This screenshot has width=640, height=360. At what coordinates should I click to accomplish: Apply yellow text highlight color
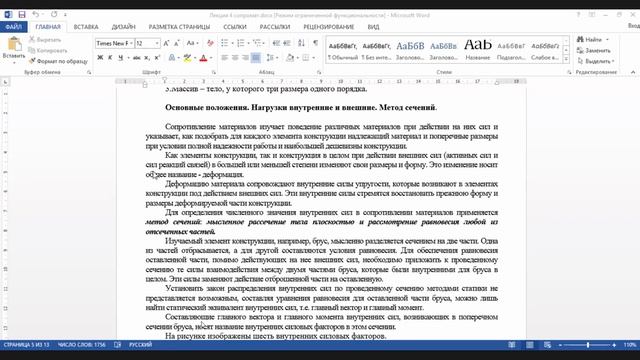(187, 58)
